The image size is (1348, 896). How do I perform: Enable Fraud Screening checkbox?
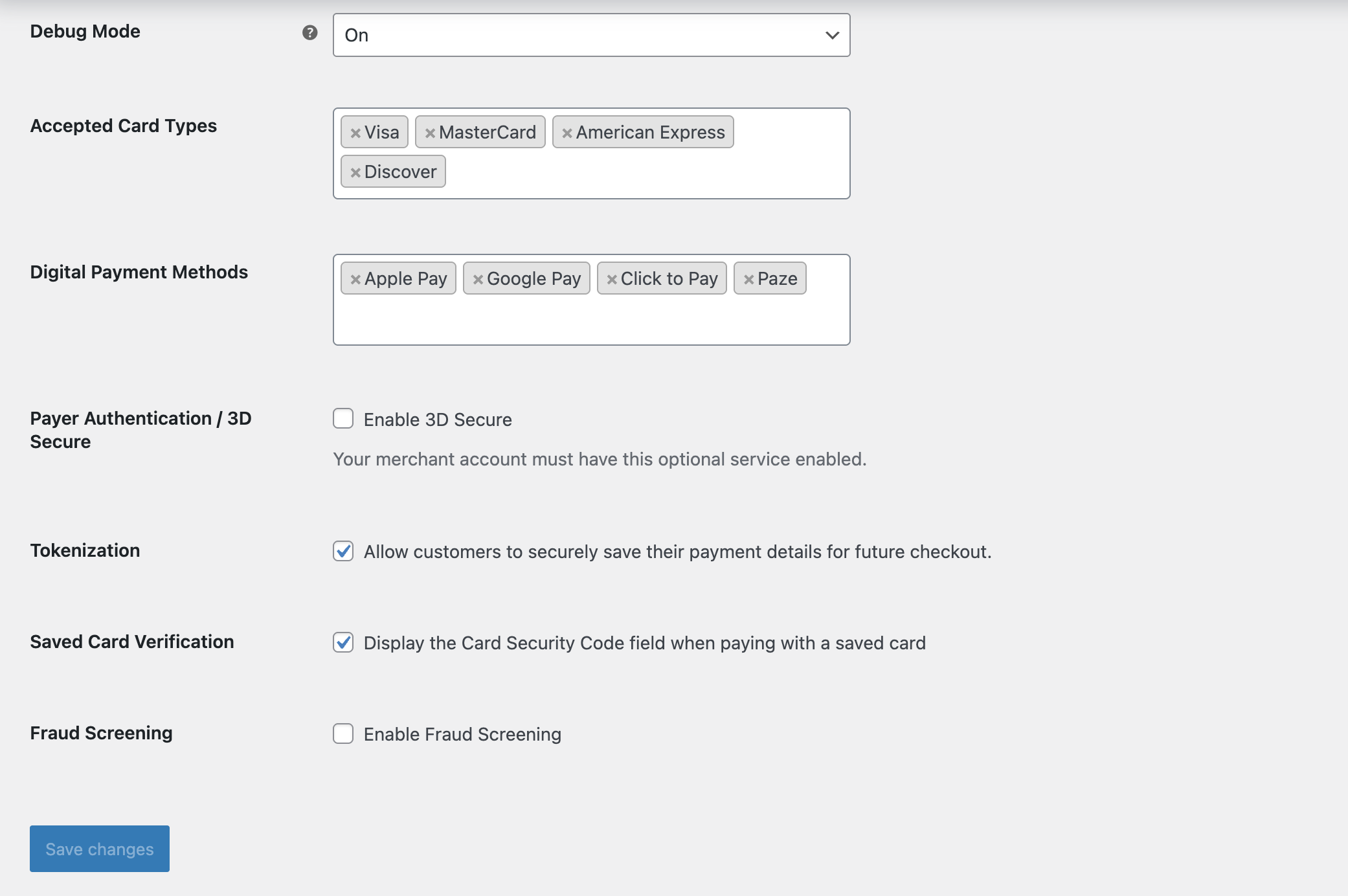(x=343, y=734)
